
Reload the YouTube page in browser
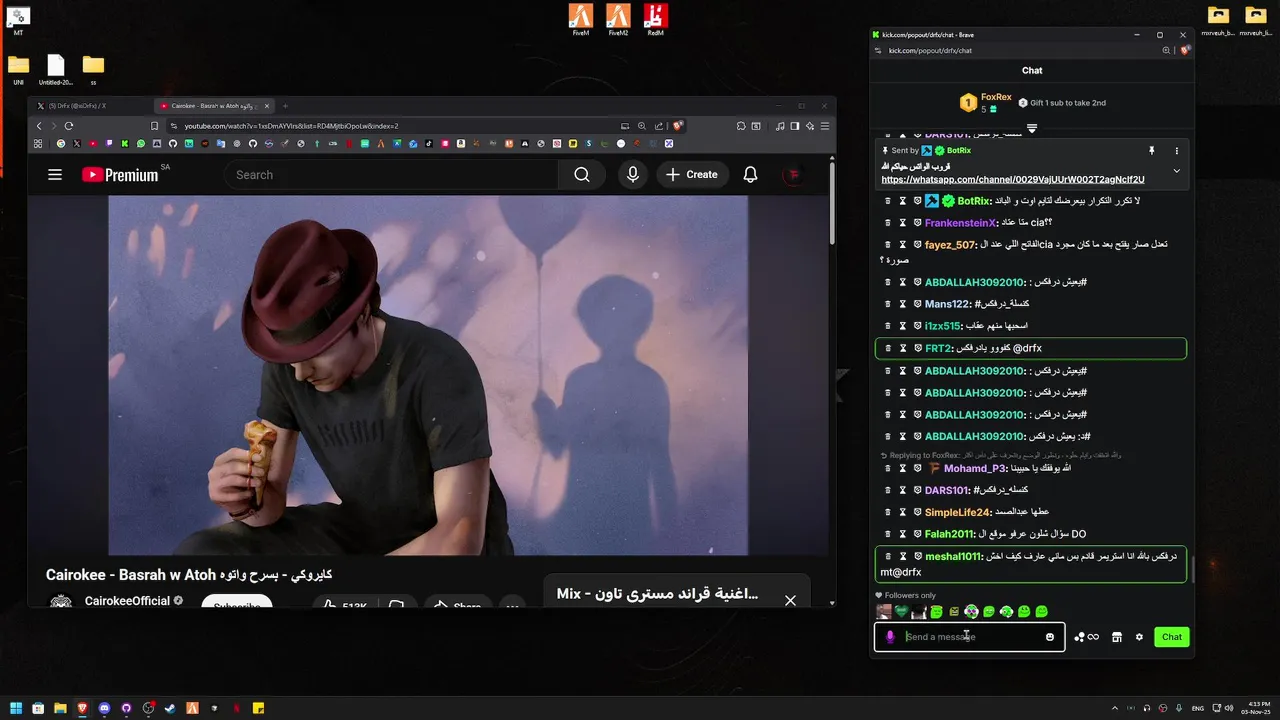click(x=69, y=126)
